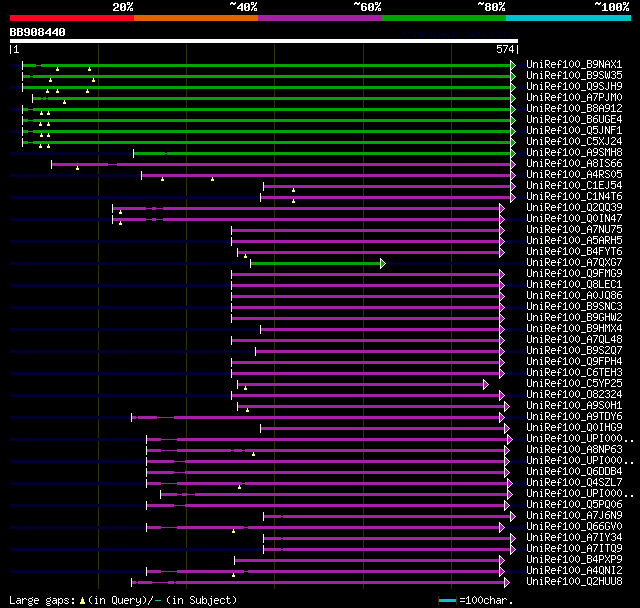Click arrowhead ending the Q2QQ39 alignment bar
The width and height of the screenshot is (640, 608).
[x=501, y=208]
